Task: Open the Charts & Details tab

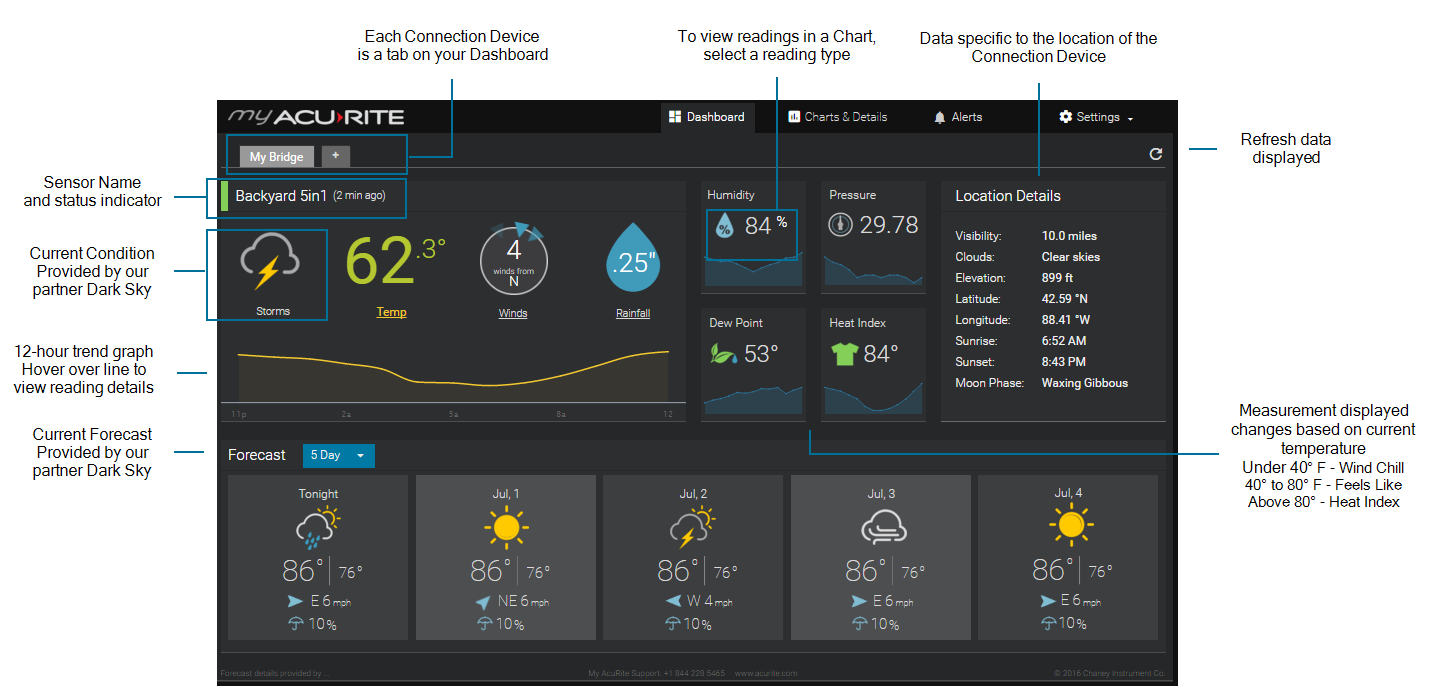Action: (x=838, y=117)
